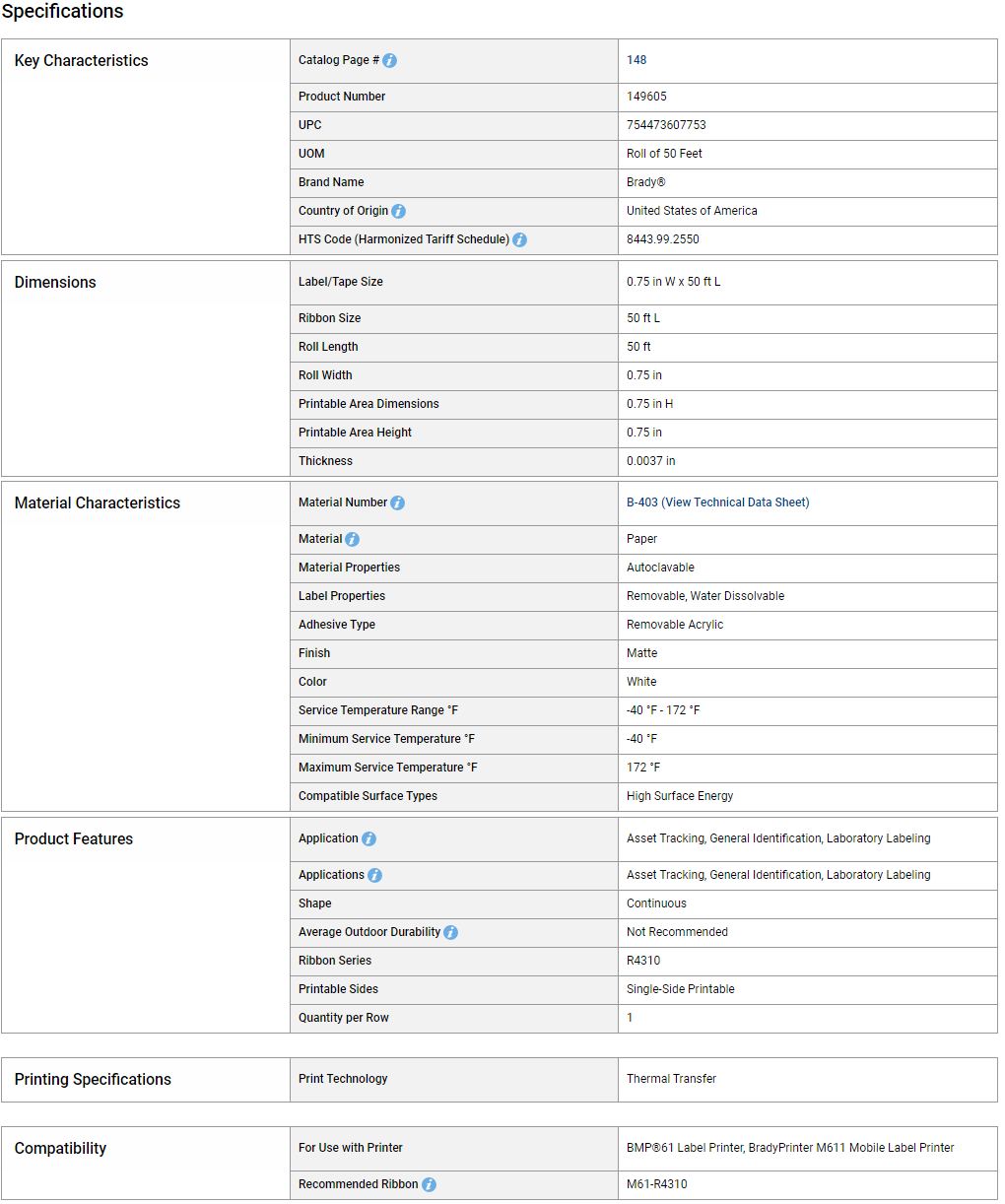Click the Product Number value 149605
This screenshot has height=1204, width=1005.
coord(646,97)
